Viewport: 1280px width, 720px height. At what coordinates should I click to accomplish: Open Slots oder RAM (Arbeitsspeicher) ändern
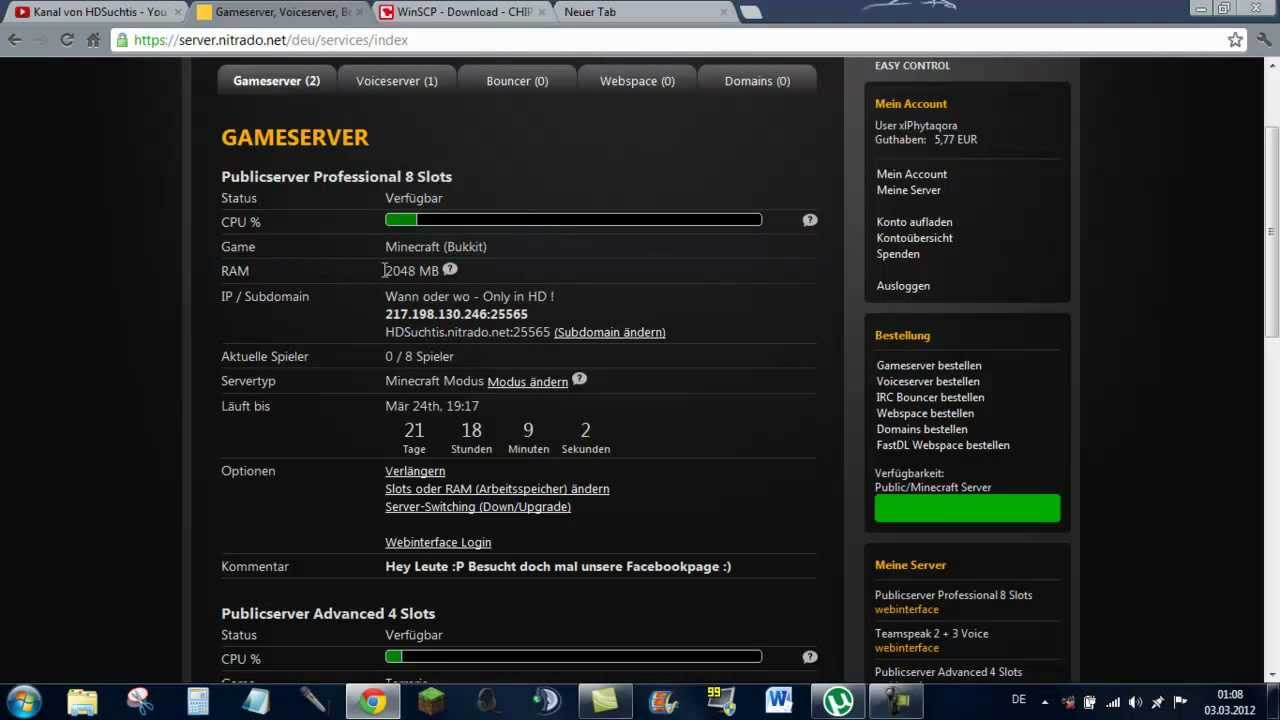coord(497,489)
